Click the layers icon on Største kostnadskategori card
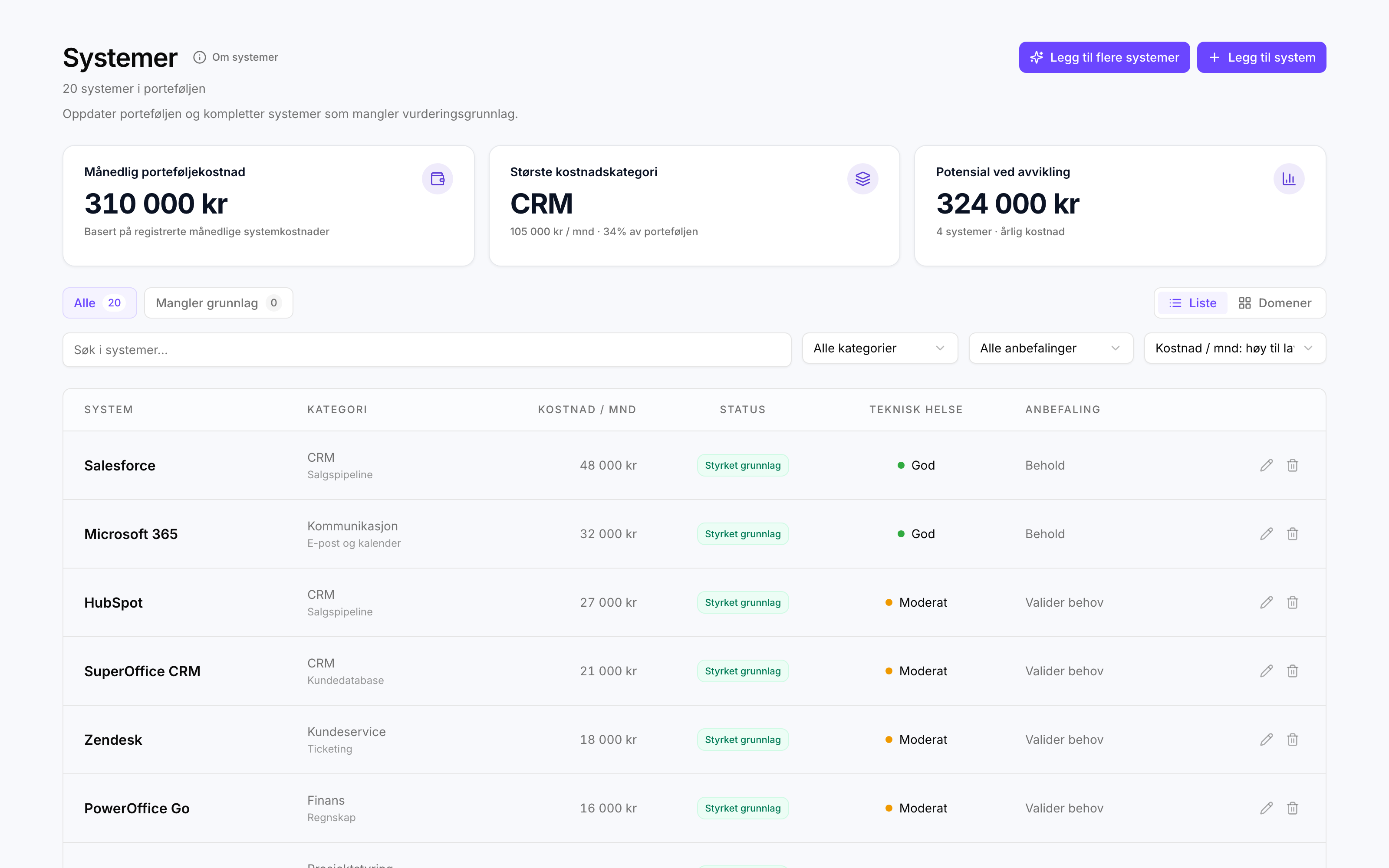Viewport: 1389px width, 868px height. click(x=862, y=179)
